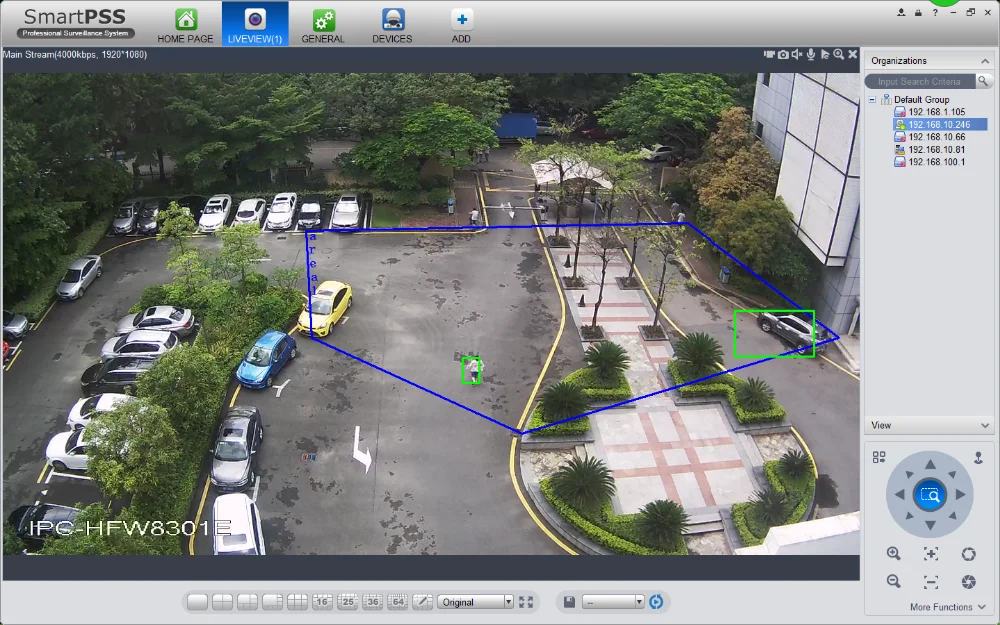
Task: Expand More Functions in the PTZ panel
Action: click(x=947, y=607)
